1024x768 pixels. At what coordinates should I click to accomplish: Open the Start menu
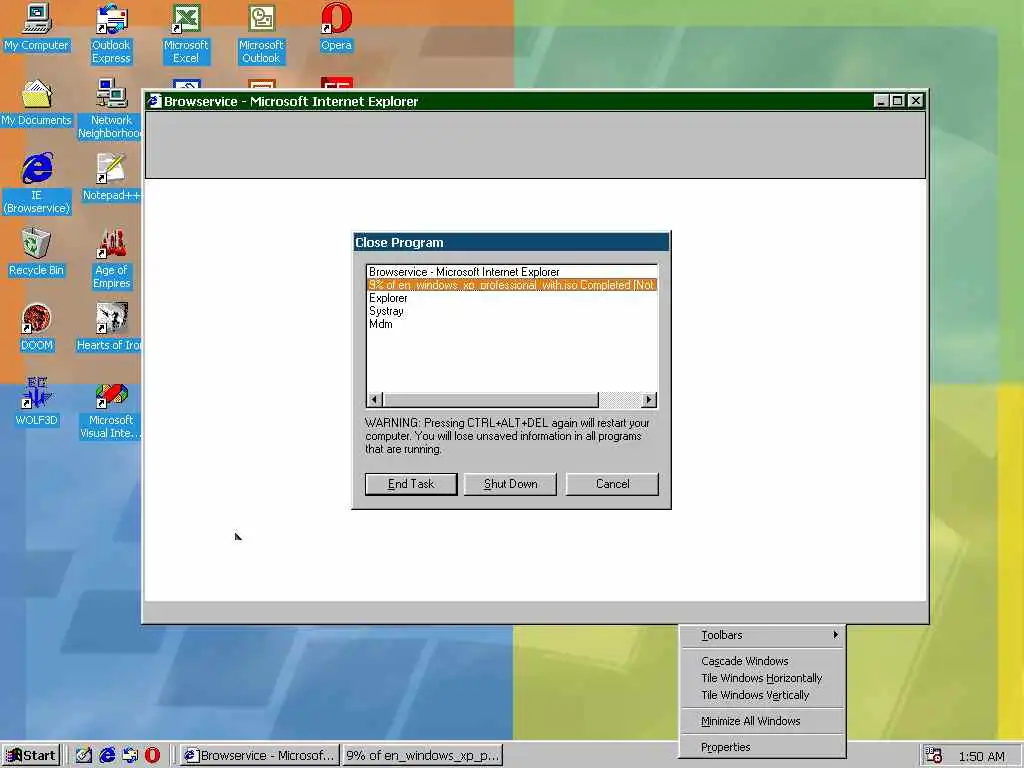[31, 756]
